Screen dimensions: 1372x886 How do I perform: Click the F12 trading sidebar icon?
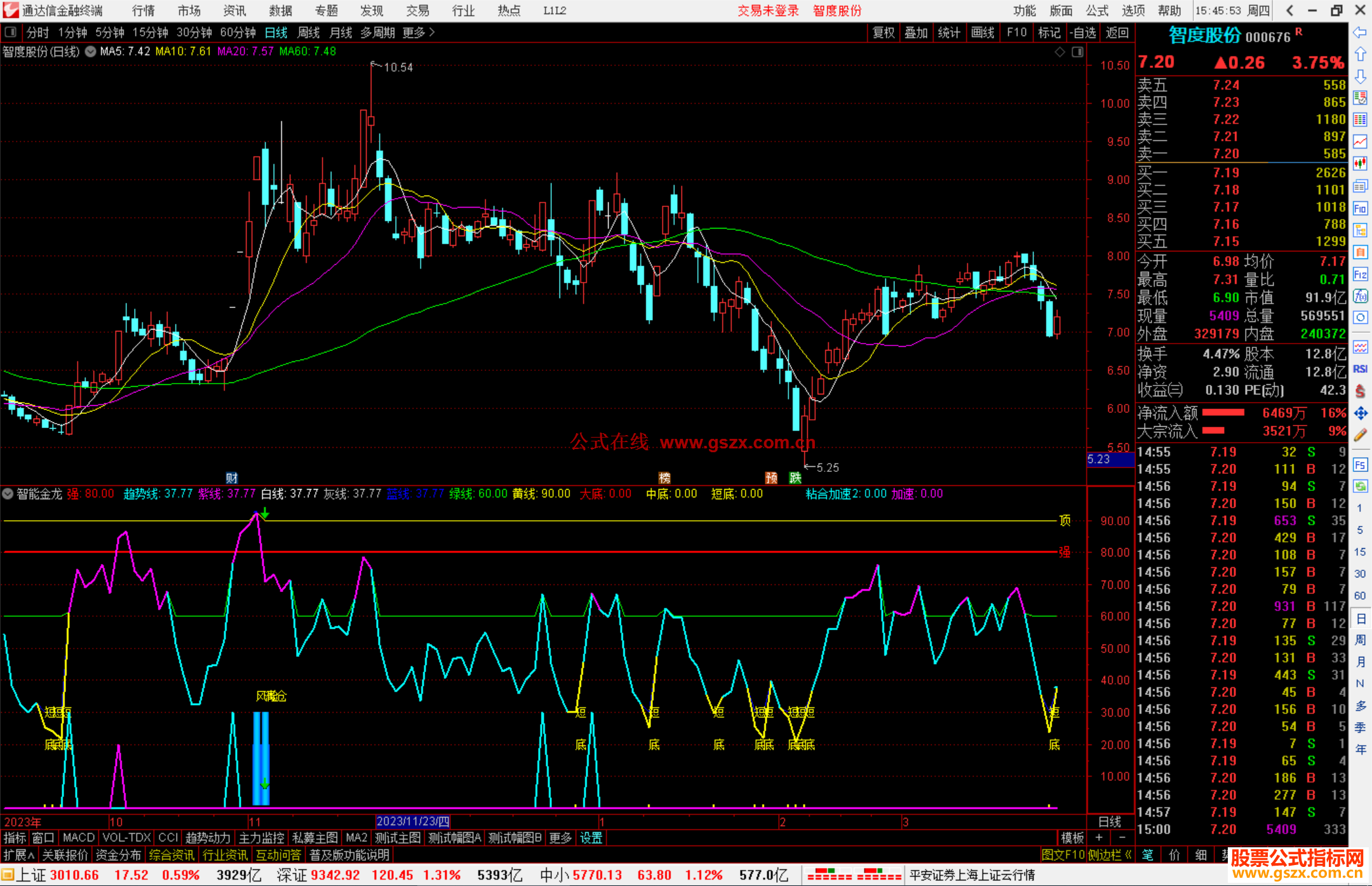(x=1360, y=274)
